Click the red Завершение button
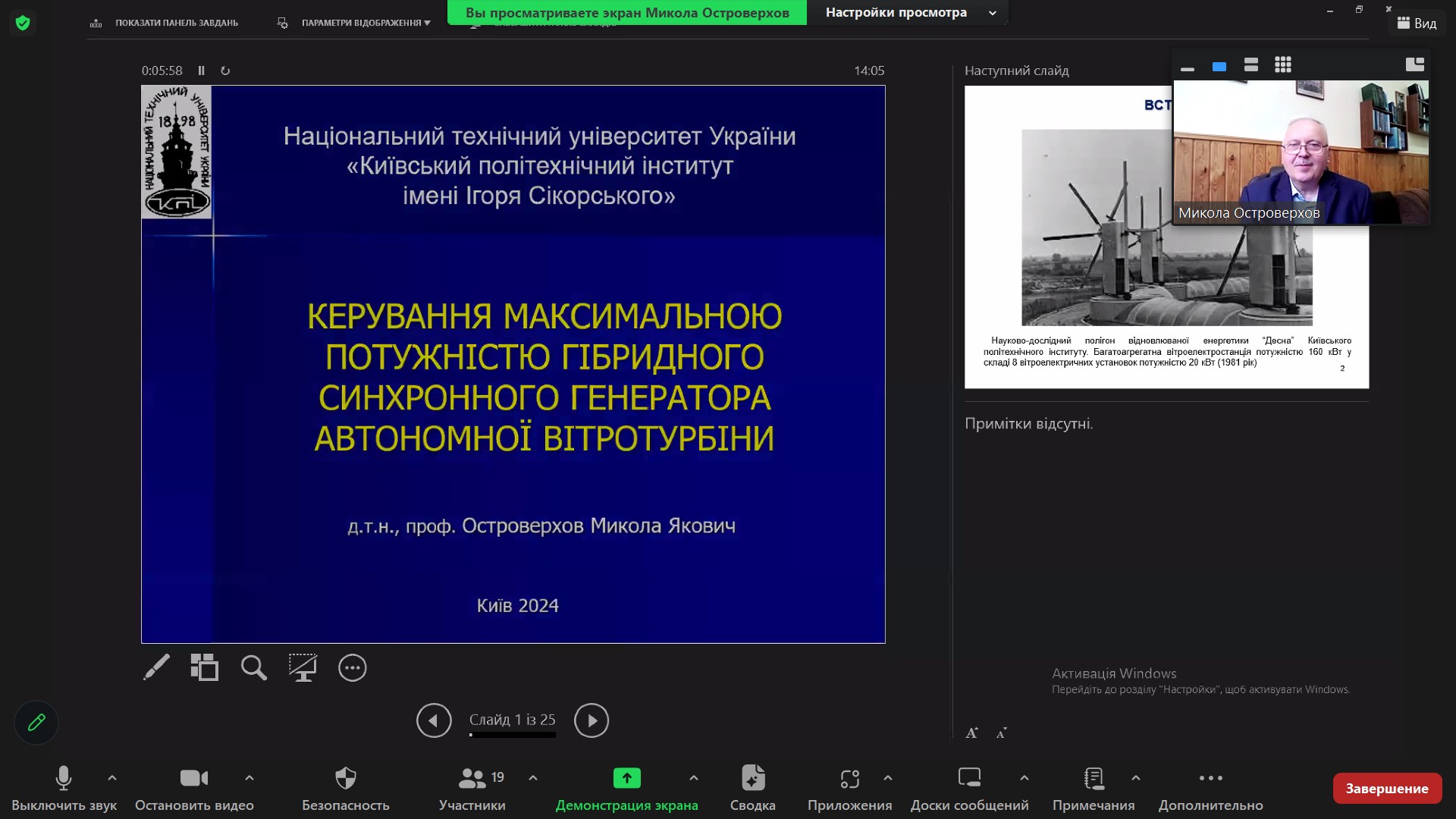 tap(1386, 788)
